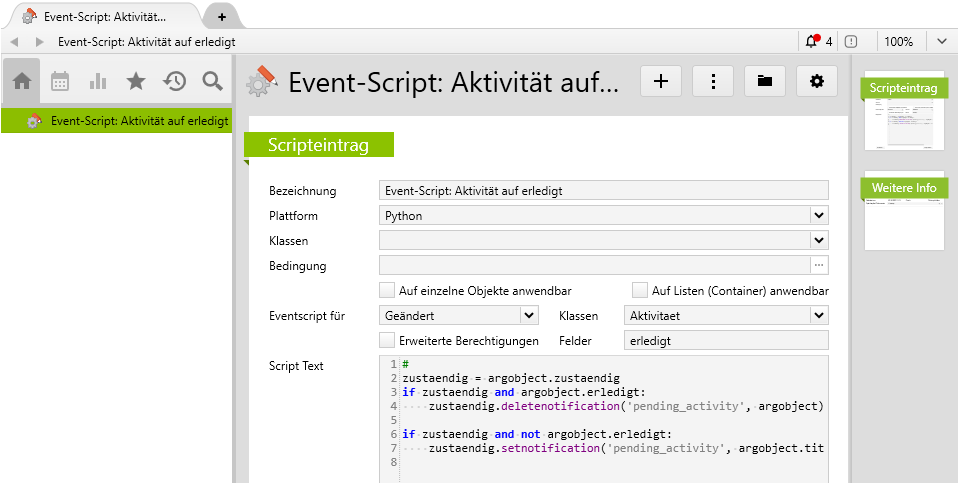Click the folder button in header
Image resolution: width=959 pixels, height=484 pixels.
[764, 82]
